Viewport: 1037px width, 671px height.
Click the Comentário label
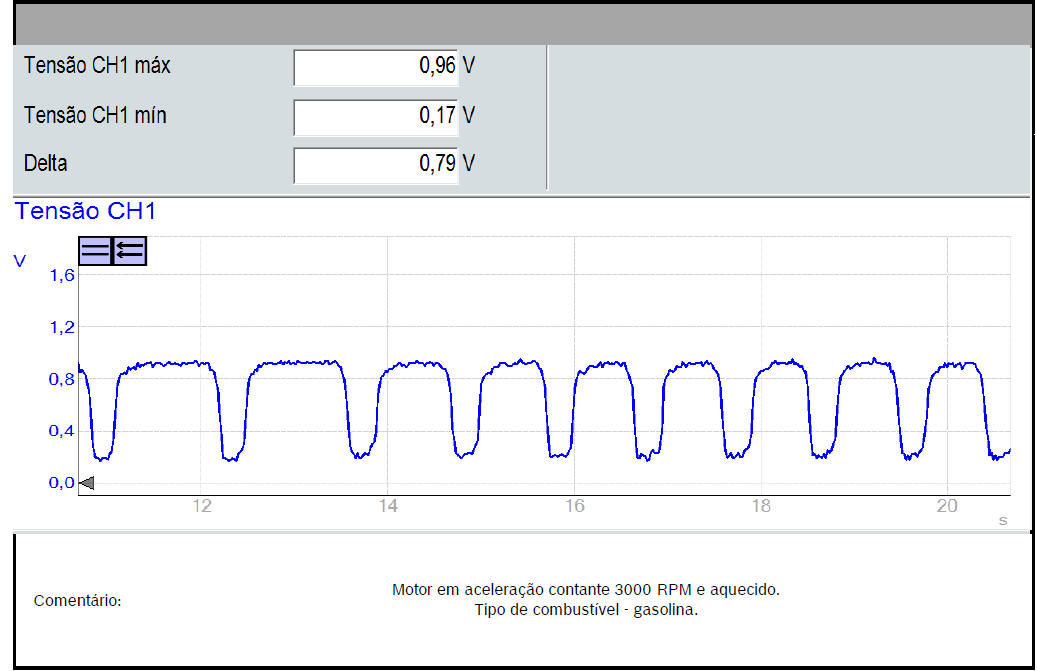click(x=78, y=601)
